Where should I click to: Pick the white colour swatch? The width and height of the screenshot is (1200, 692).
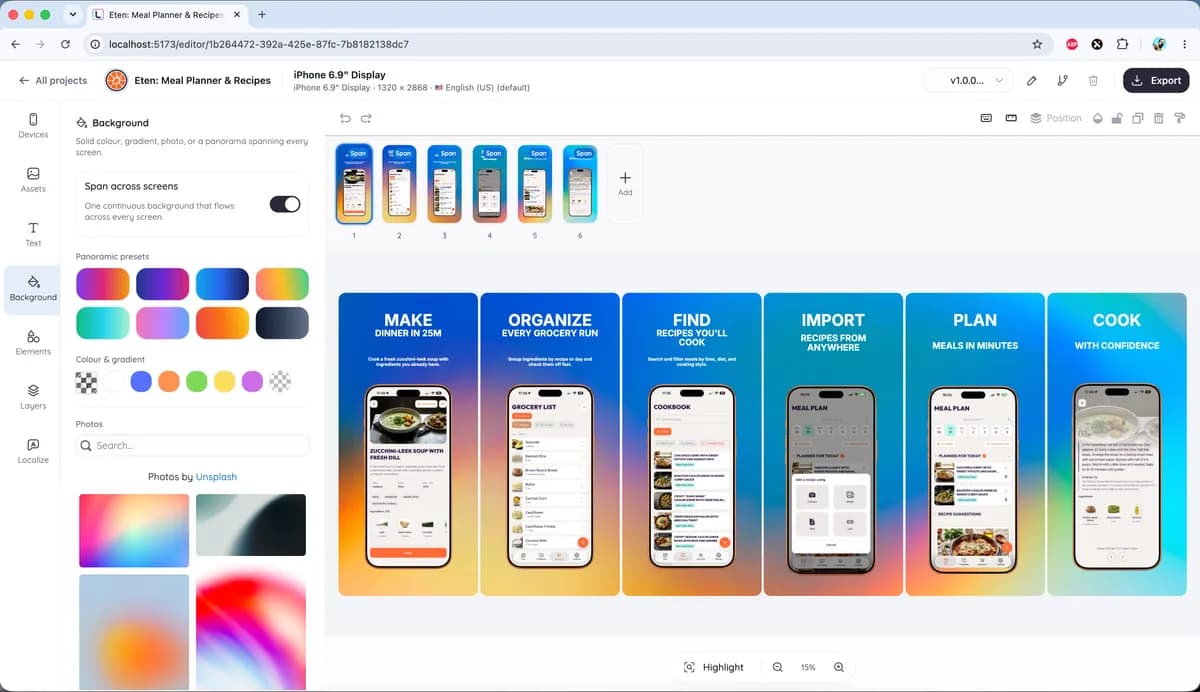pyautogui.click(x=114, y=381)
